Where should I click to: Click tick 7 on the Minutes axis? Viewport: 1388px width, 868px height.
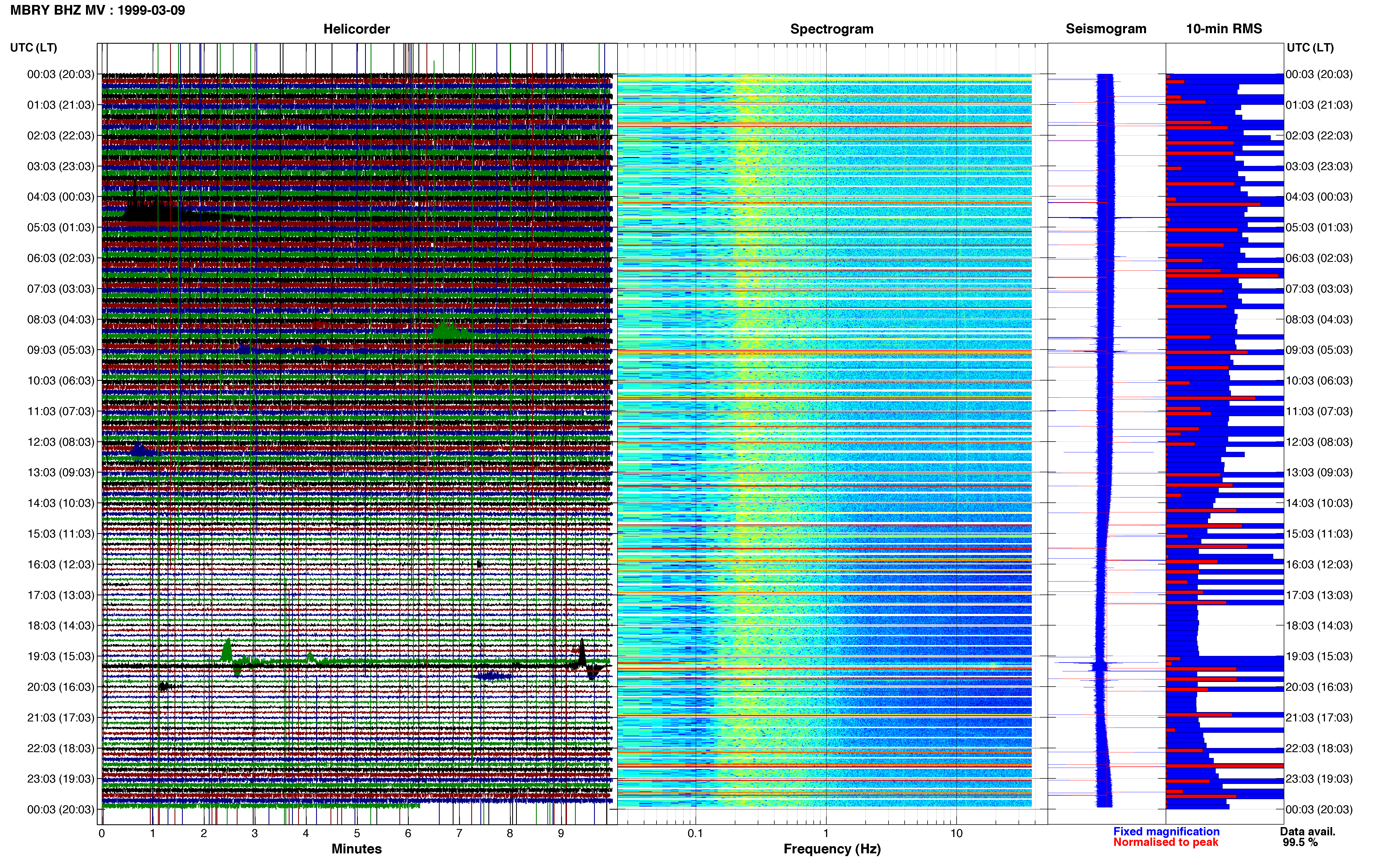point(459,833)
